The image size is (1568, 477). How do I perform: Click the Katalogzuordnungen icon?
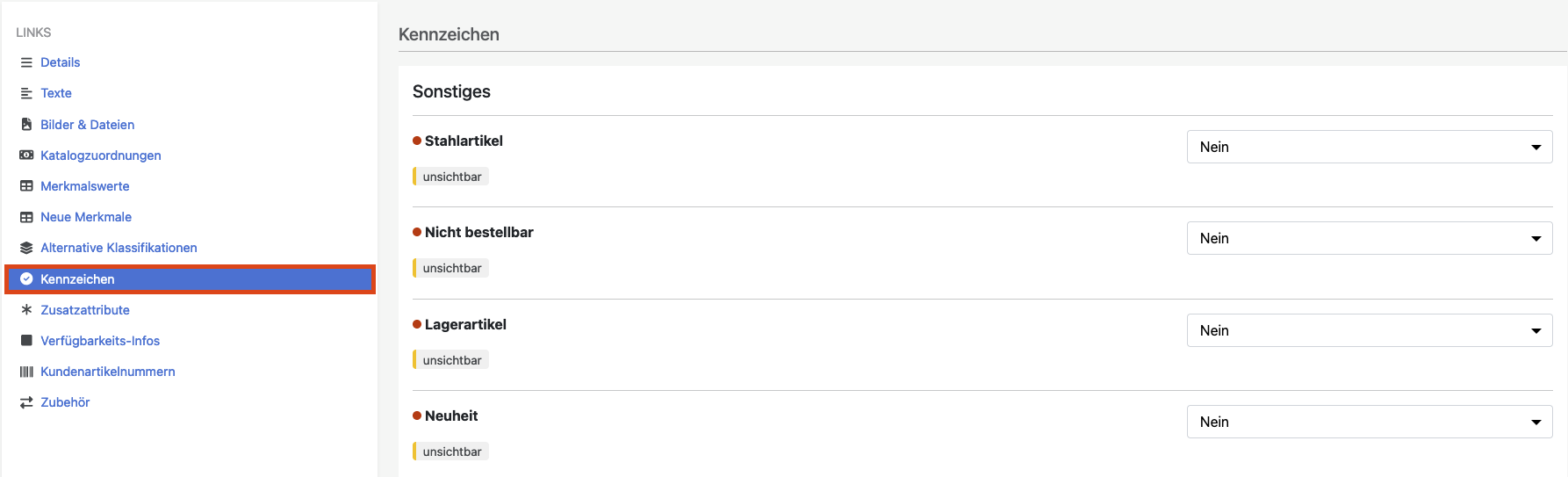26,155
